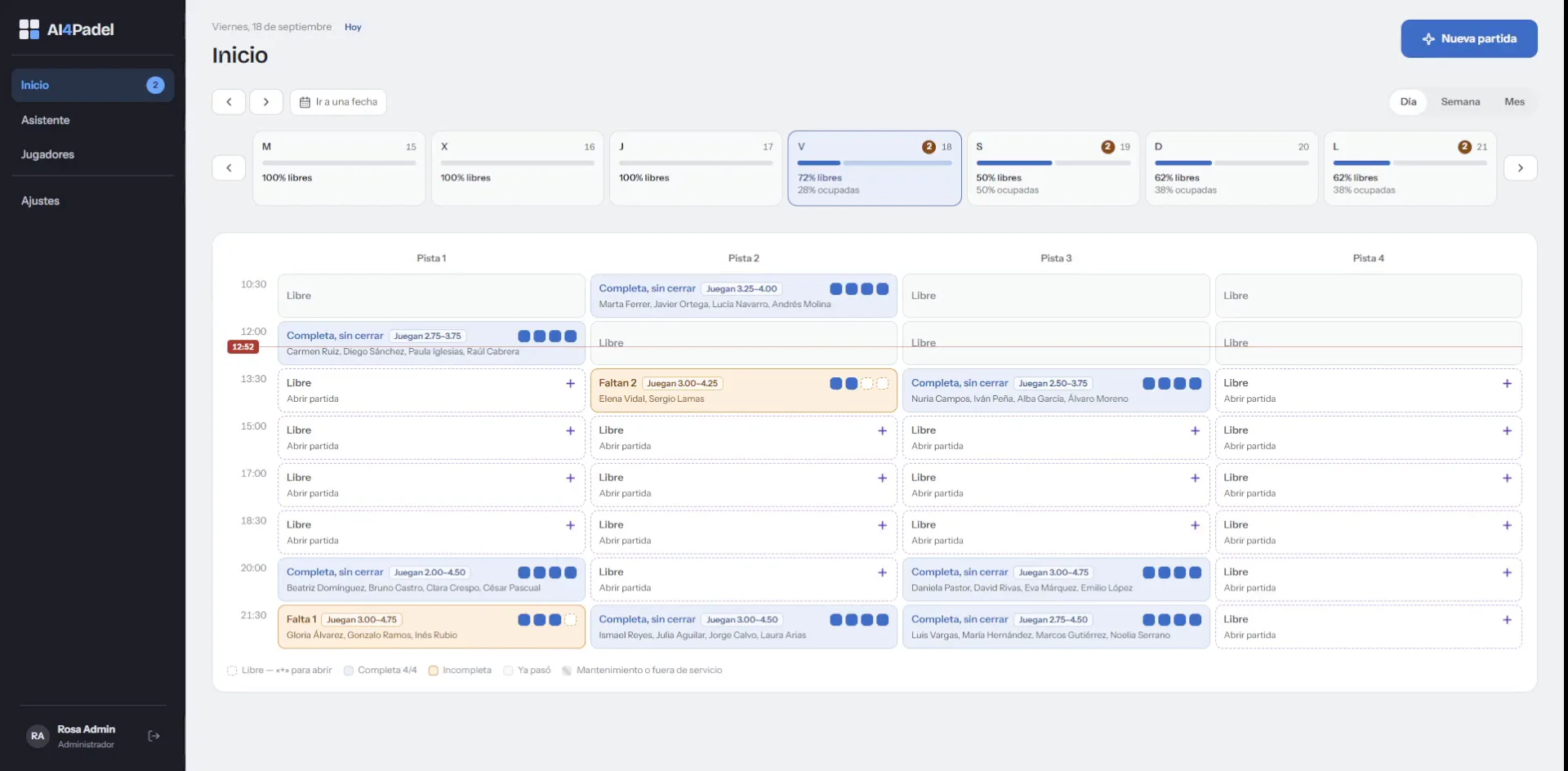Click plus icon on Pista 4 20:00 slot
Screen dimensions: 1568x771
[1507, 573]
